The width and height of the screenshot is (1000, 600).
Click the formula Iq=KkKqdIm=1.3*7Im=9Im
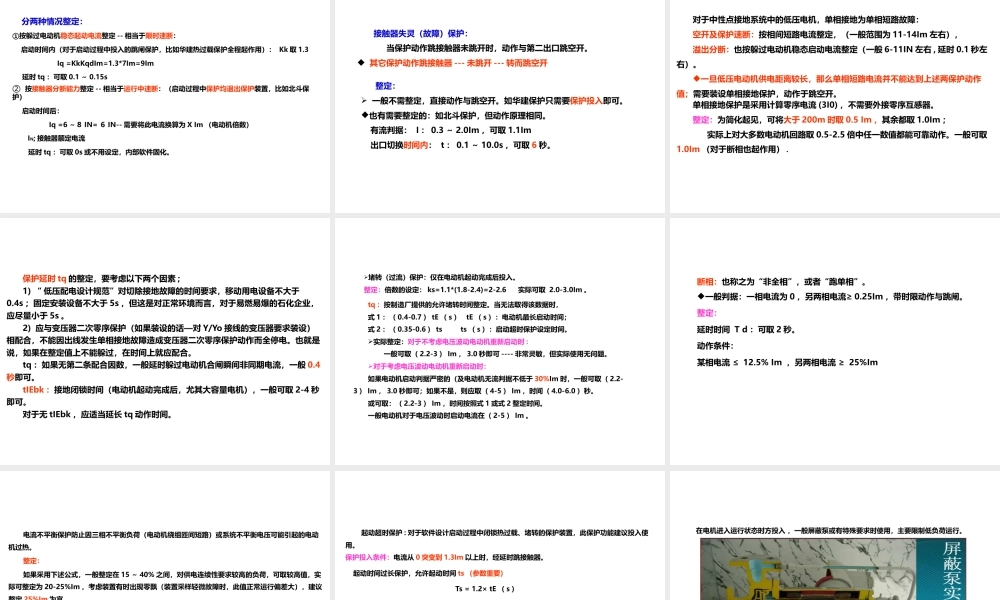[105, 63]
